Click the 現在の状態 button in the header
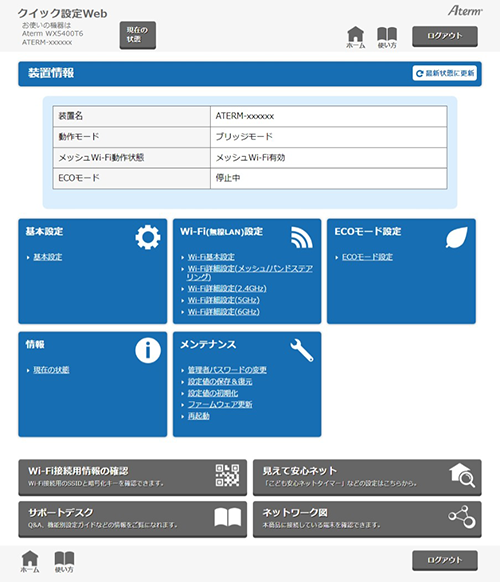 [137, 35]
